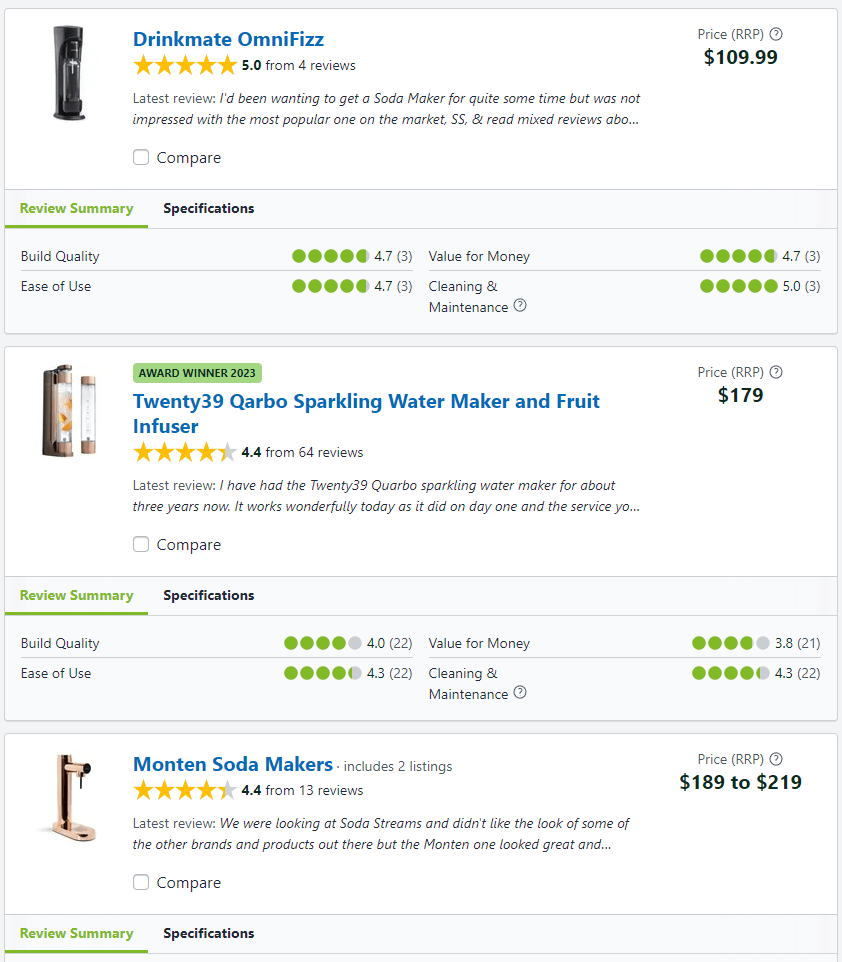Click Monten Soda Makers star rating
Screen dimensions: 842x962
tap(185, 791)
